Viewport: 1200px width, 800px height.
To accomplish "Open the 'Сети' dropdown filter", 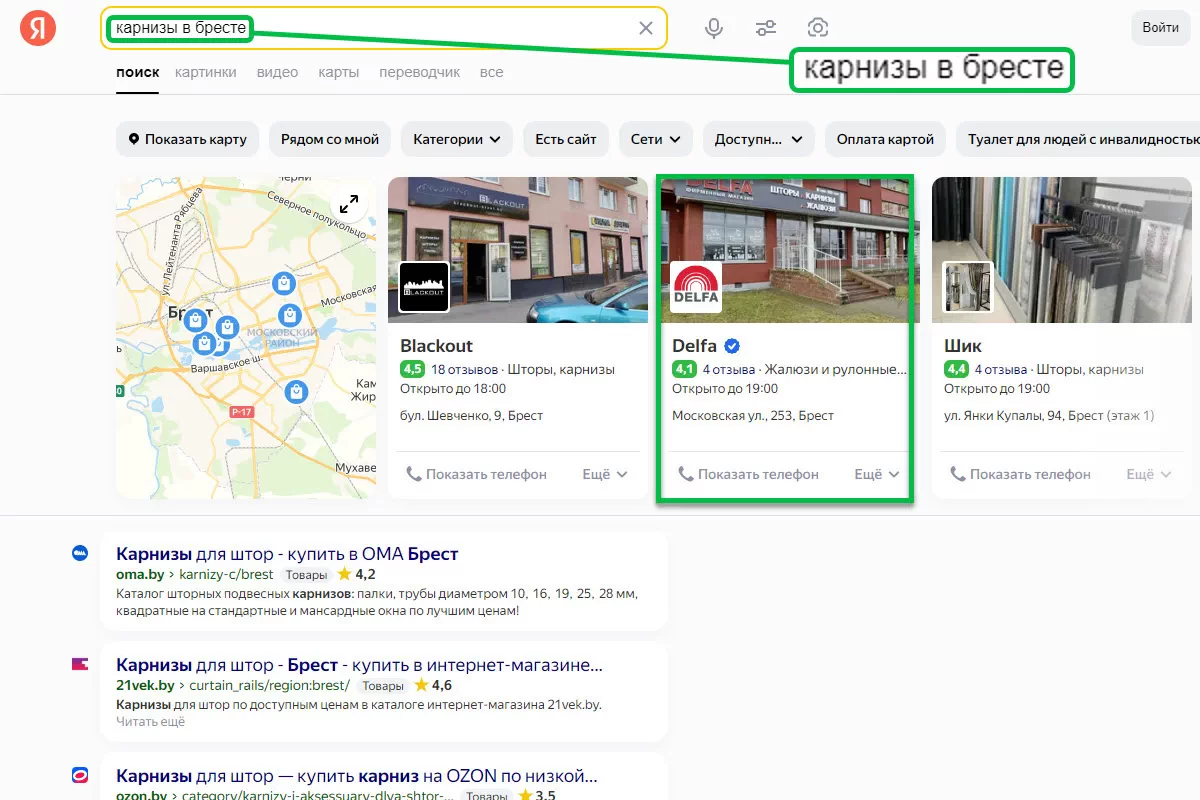I will 655,140.
